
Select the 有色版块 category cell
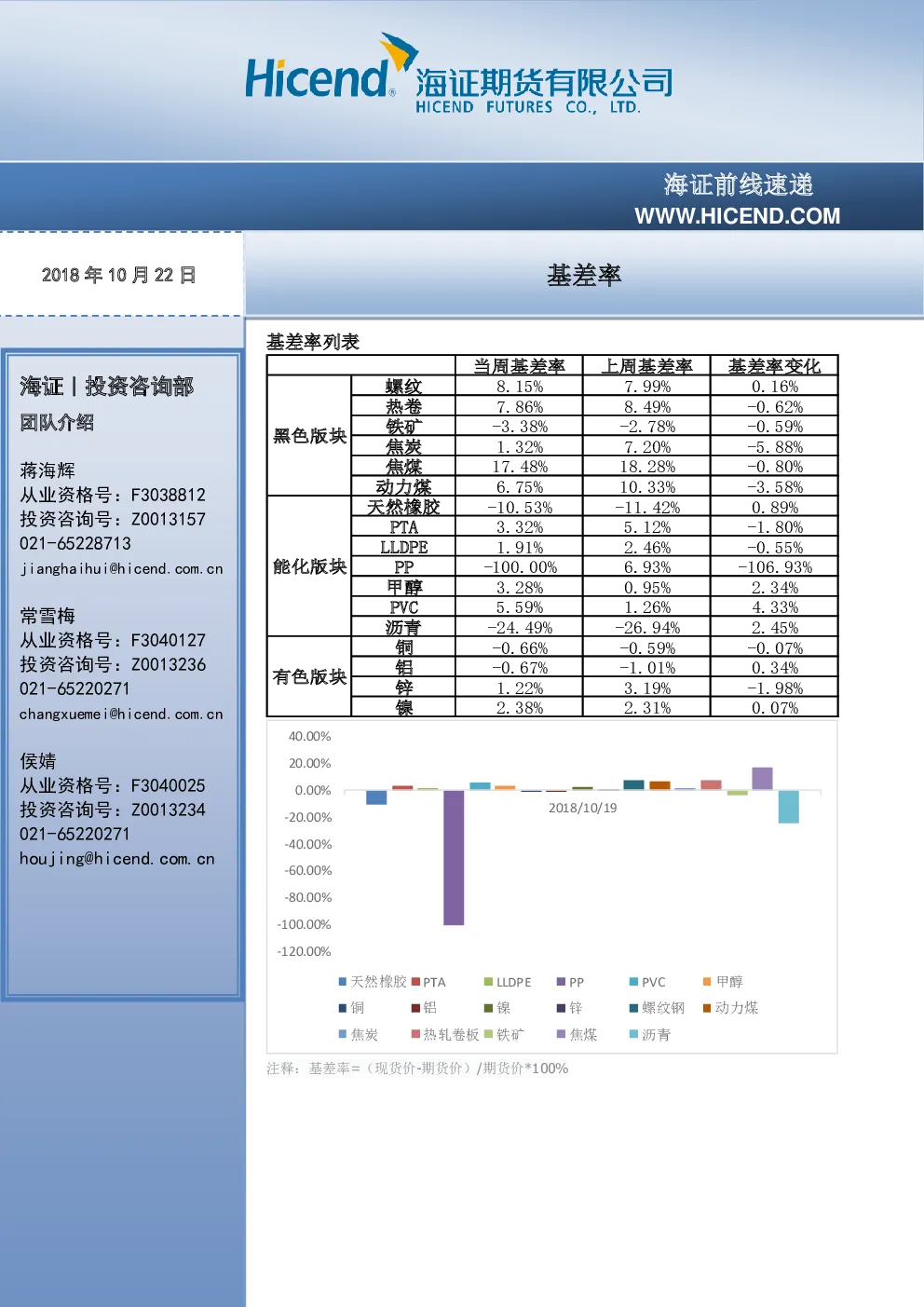(x=309, y=677)
